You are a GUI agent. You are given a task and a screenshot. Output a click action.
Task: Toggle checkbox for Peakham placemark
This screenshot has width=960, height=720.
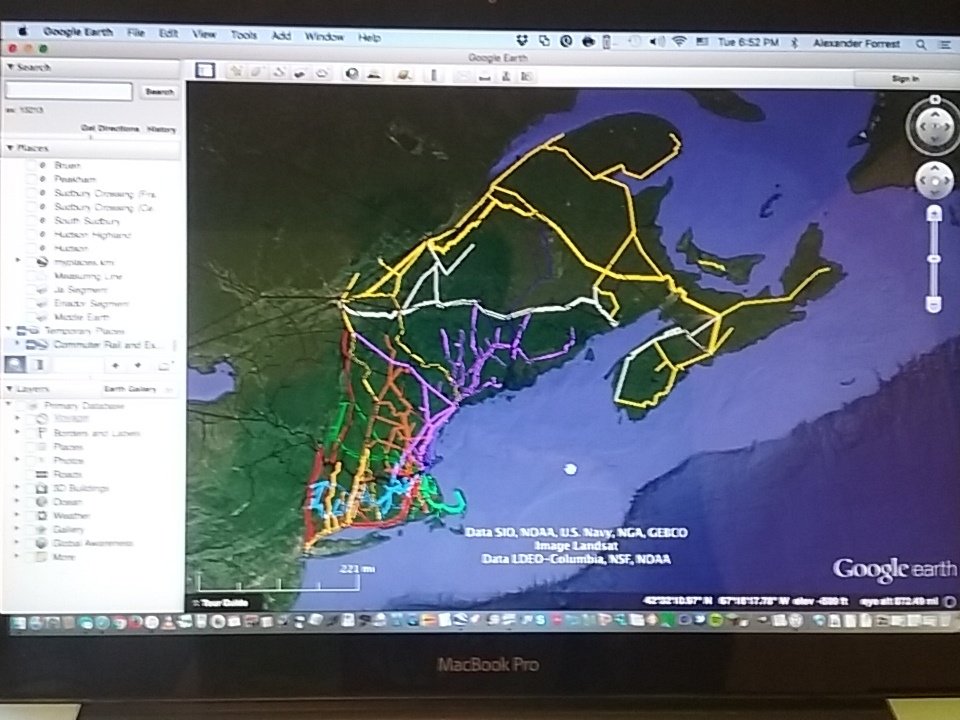31,179
